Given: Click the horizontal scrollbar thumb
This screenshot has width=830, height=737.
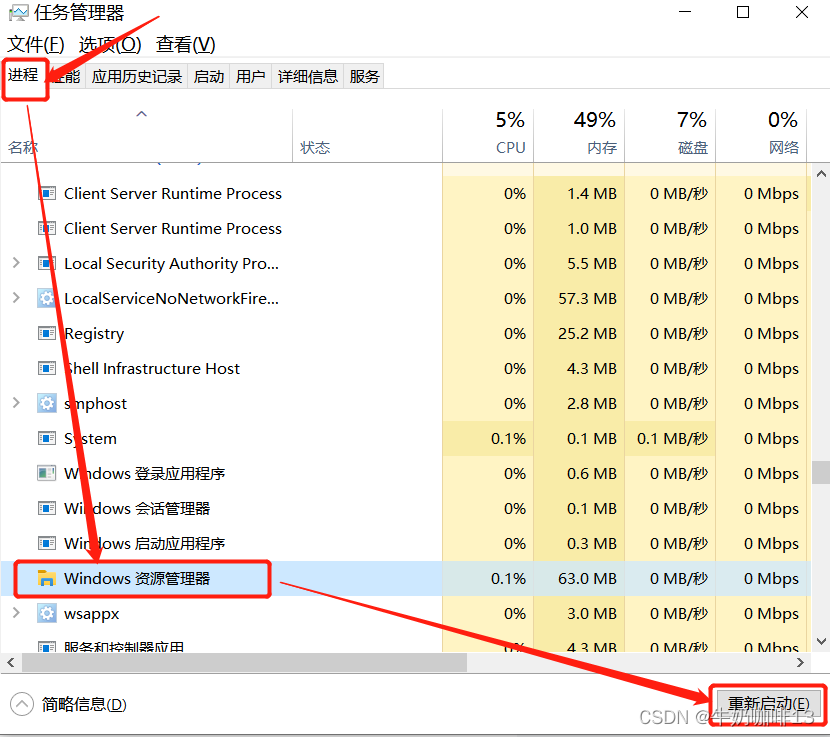Looking at the screenshot, I should [x=244, y=662].
